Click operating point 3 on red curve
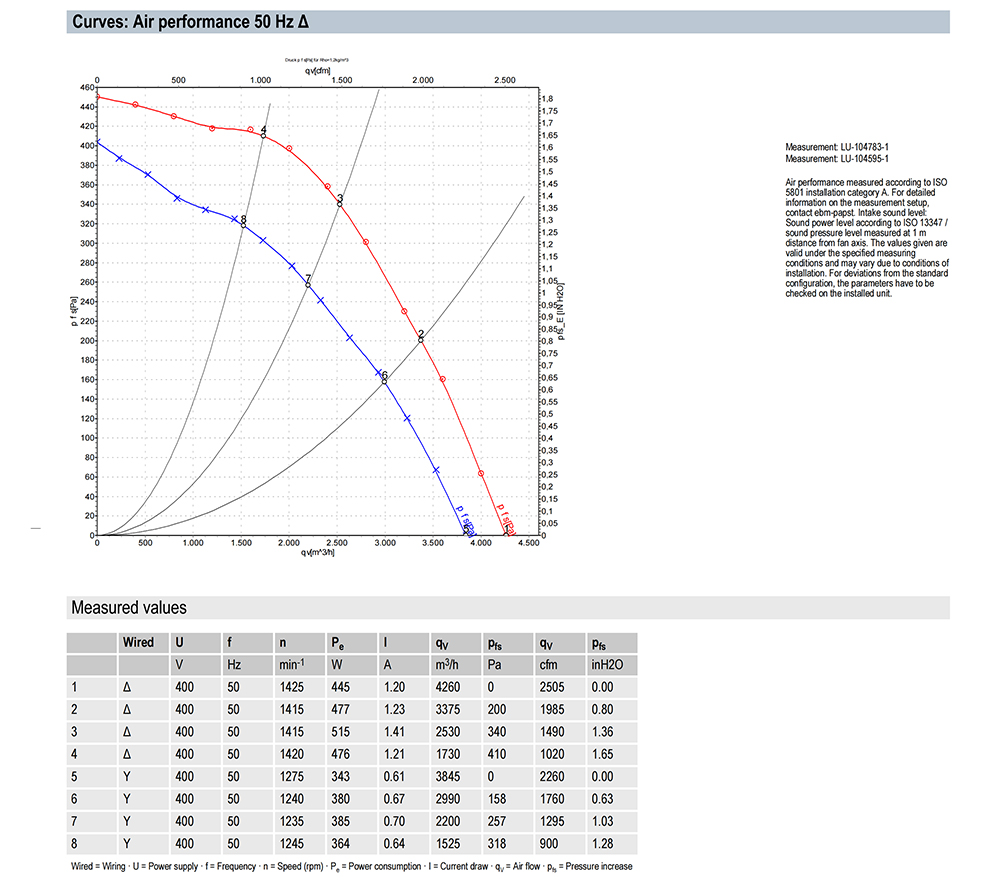 [x=340, y=204]
